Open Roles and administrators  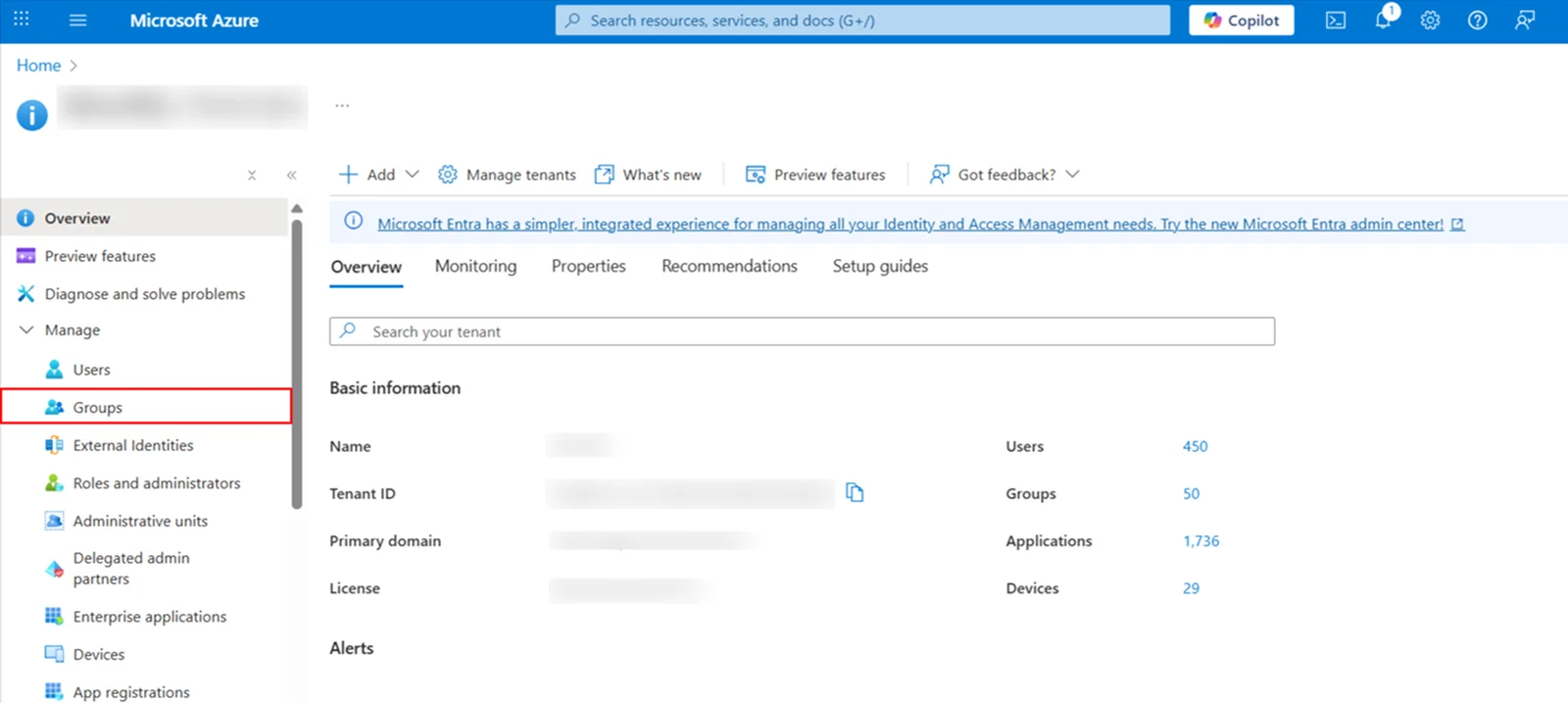(x=145, y=483)
